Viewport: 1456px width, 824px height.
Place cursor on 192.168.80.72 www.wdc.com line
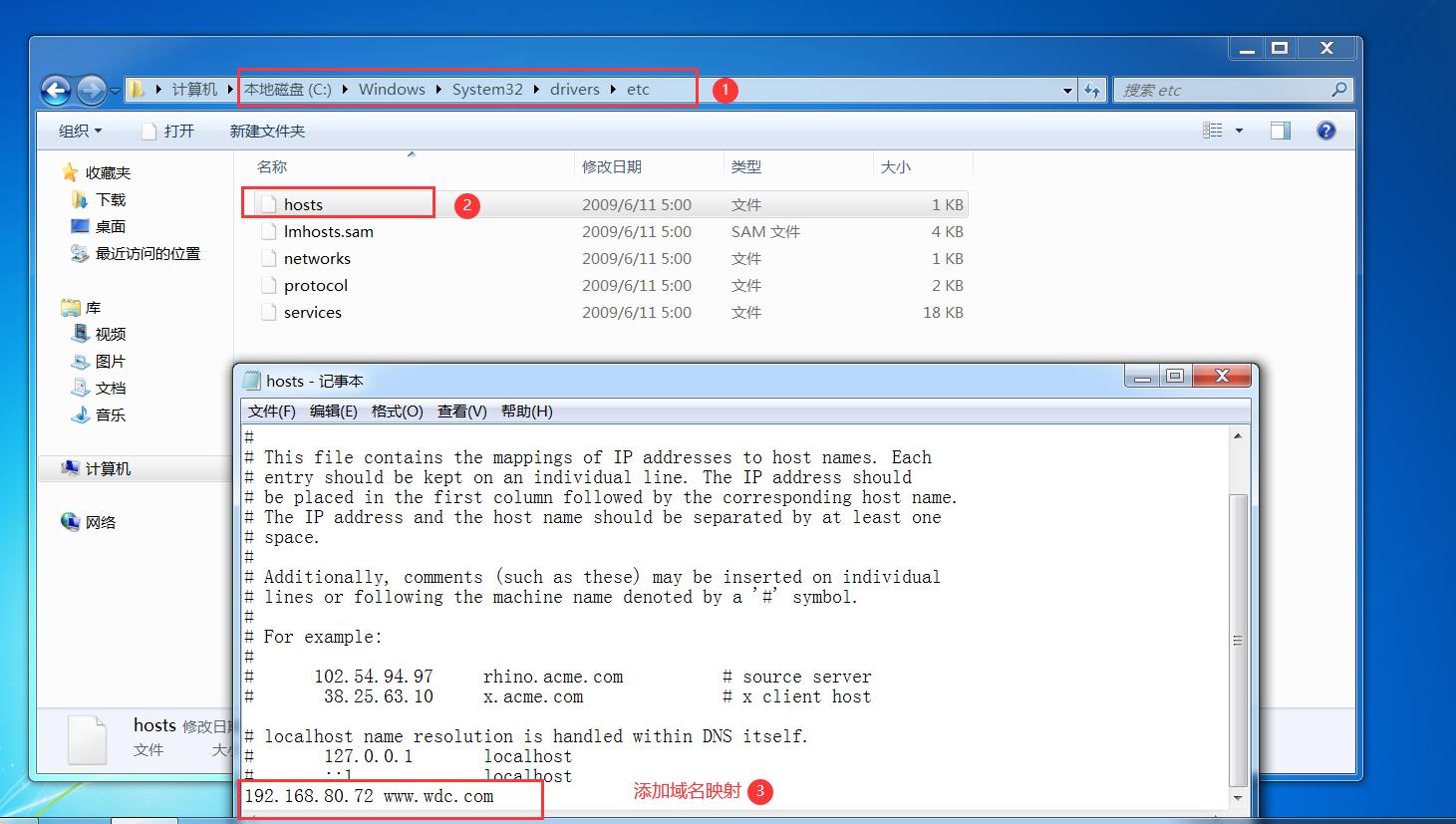click(x=369, y=796)
